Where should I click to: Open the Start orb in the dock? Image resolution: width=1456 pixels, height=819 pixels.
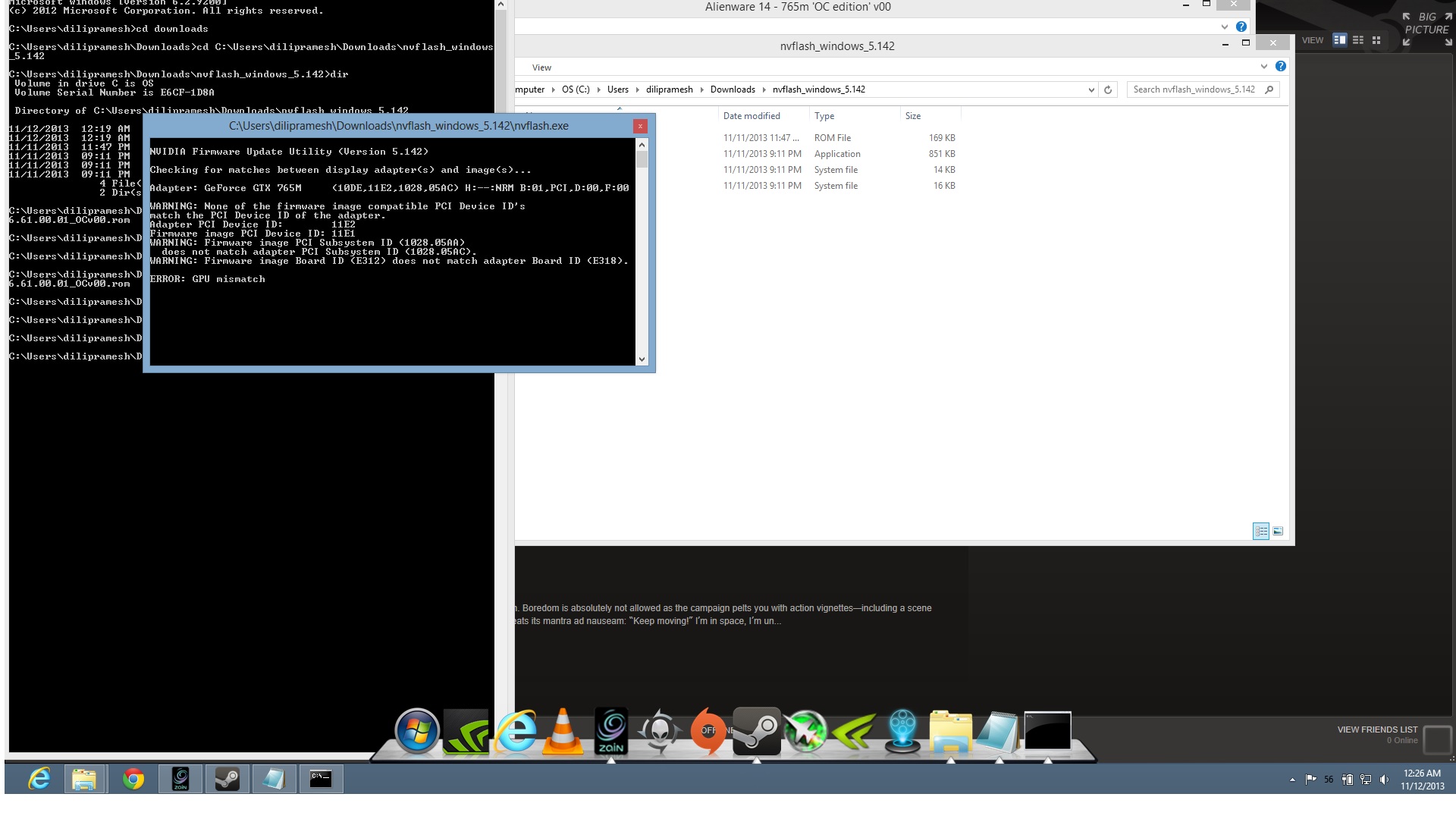pyautogui.click(x=417, y=732)
